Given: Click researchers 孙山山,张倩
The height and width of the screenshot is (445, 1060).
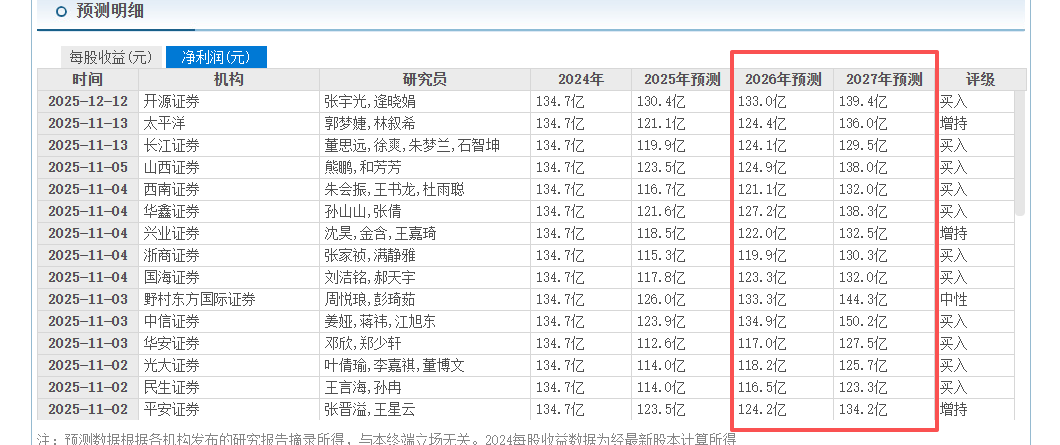Looking at the screenshot, I should point(362,212).
